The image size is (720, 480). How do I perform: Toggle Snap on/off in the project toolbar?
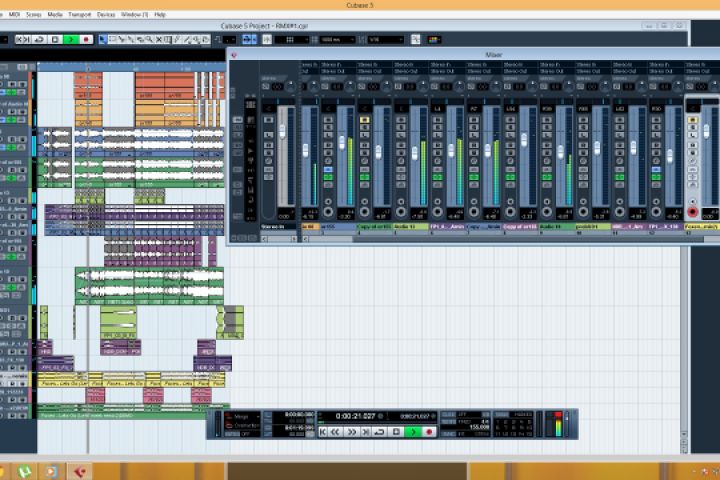267,40
